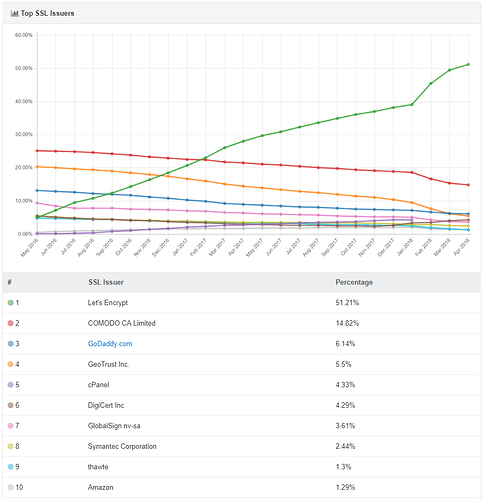Click the 60.00% y-axis label
The image size is (484, 499).
(x=24, y=35)
